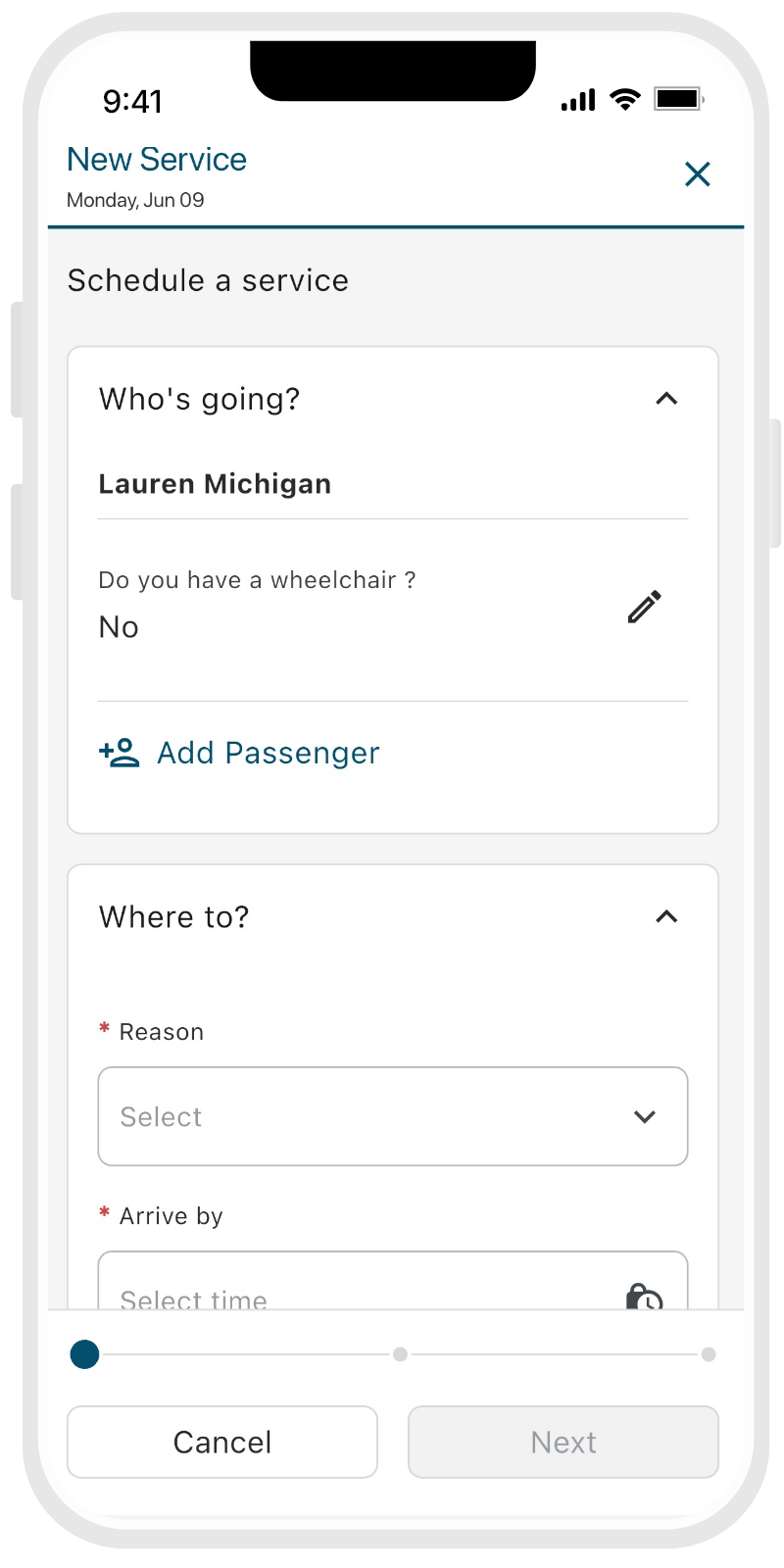Collapse the Who's going? section chevron

coord(666,399)
